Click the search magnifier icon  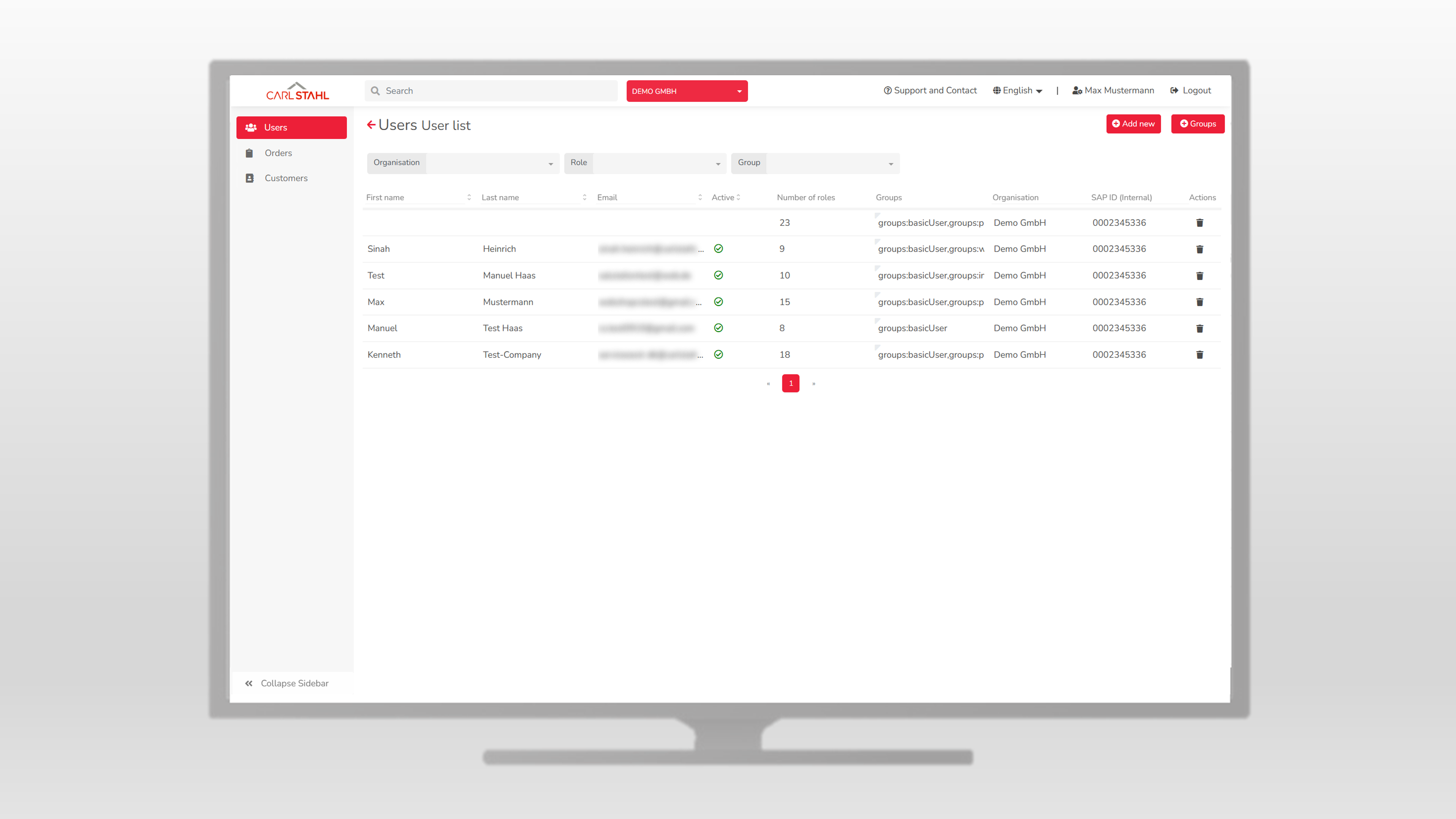click(x=375, y=91)
